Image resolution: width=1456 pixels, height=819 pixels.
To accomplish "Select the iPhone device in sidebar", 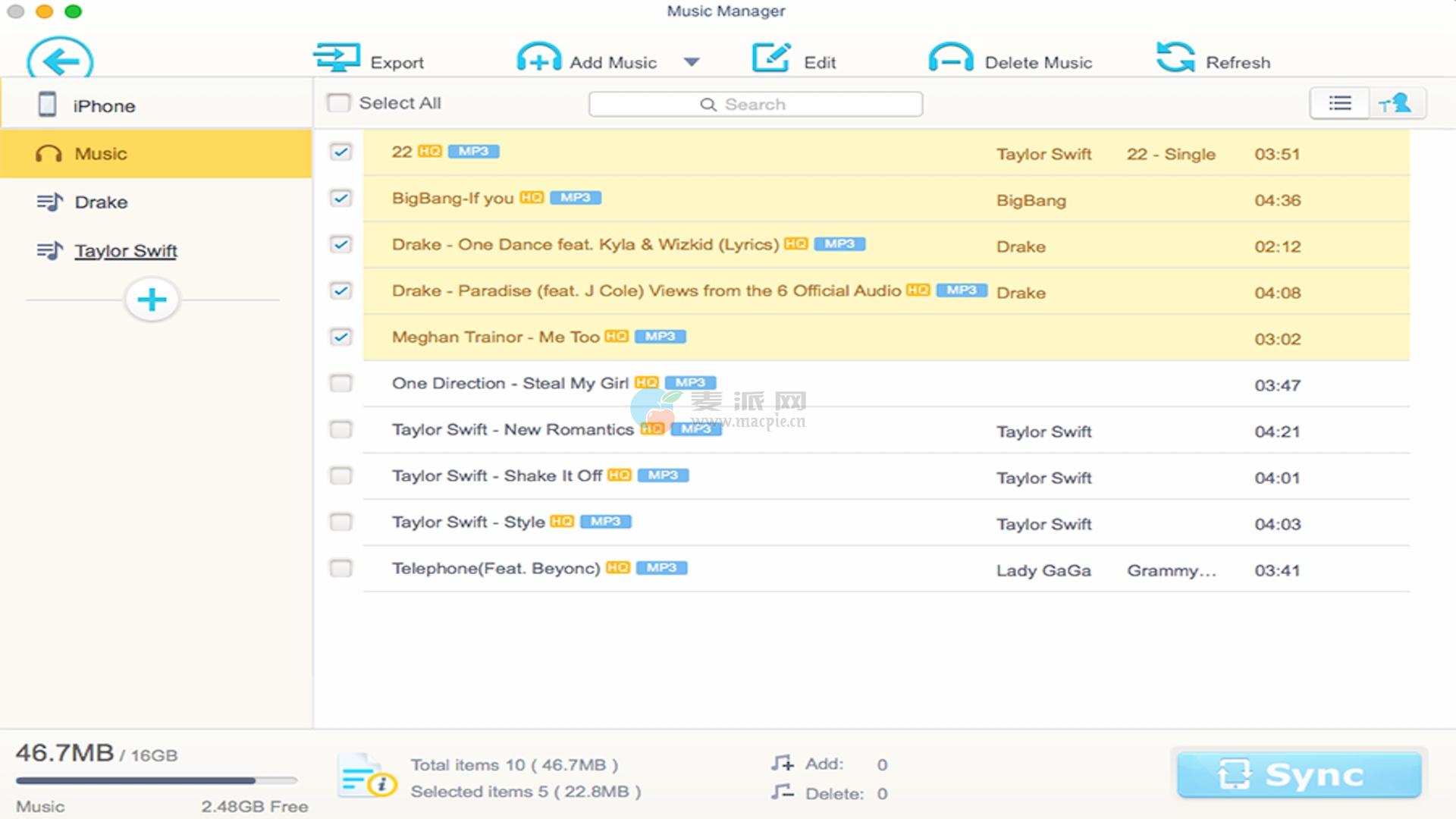I will click(x=104, y=105).
